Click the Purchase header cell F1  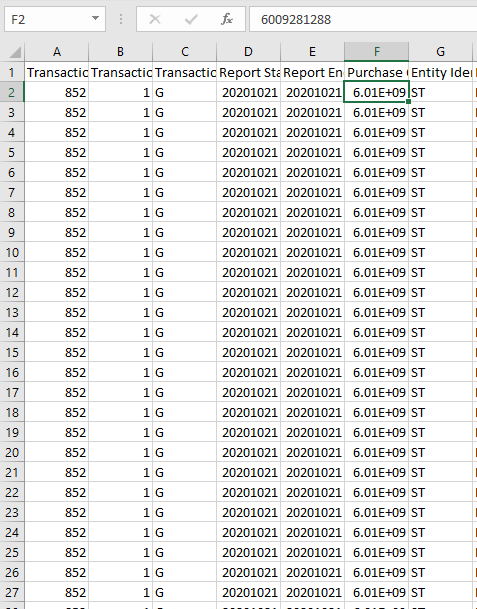[376, 72]
